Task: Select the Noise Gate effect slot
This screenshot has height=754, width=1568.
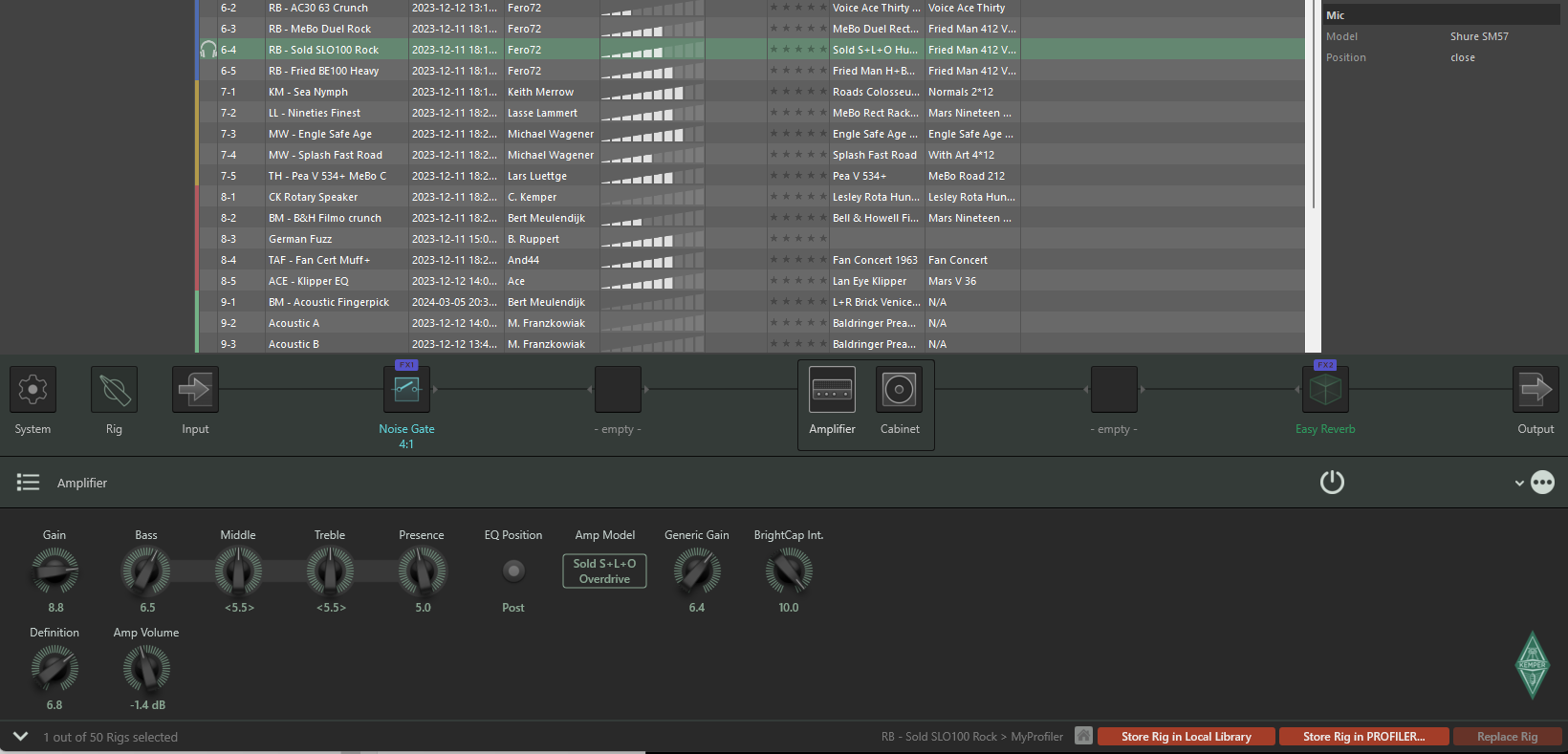Action: (x=406, y=390)
